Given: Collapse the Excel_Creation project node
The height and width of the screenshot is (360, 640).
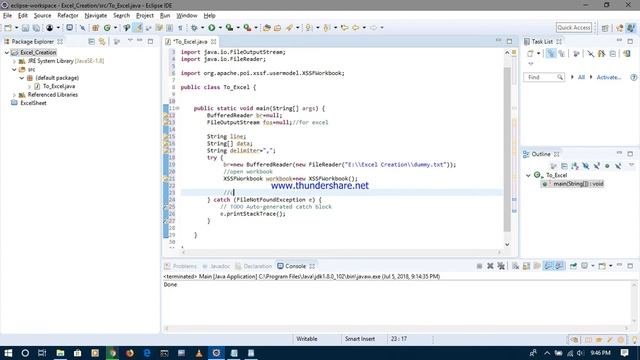Looking at the screenshot, I should [x=7, y=53].
